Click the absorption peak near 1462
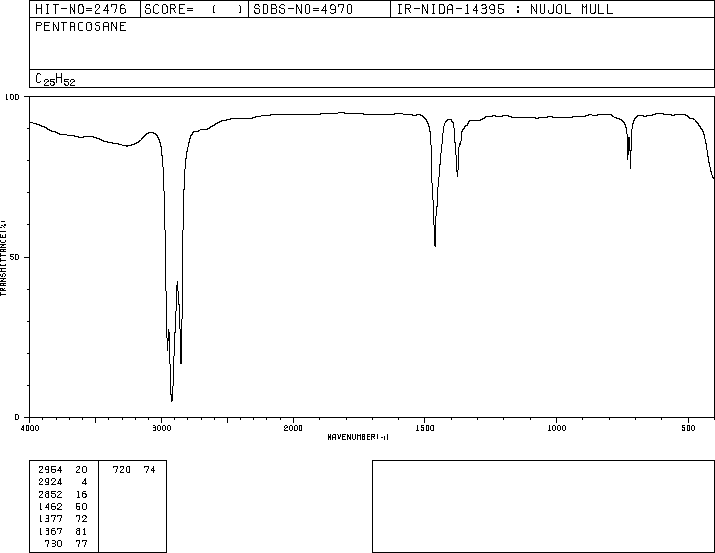 pos(435,245)
